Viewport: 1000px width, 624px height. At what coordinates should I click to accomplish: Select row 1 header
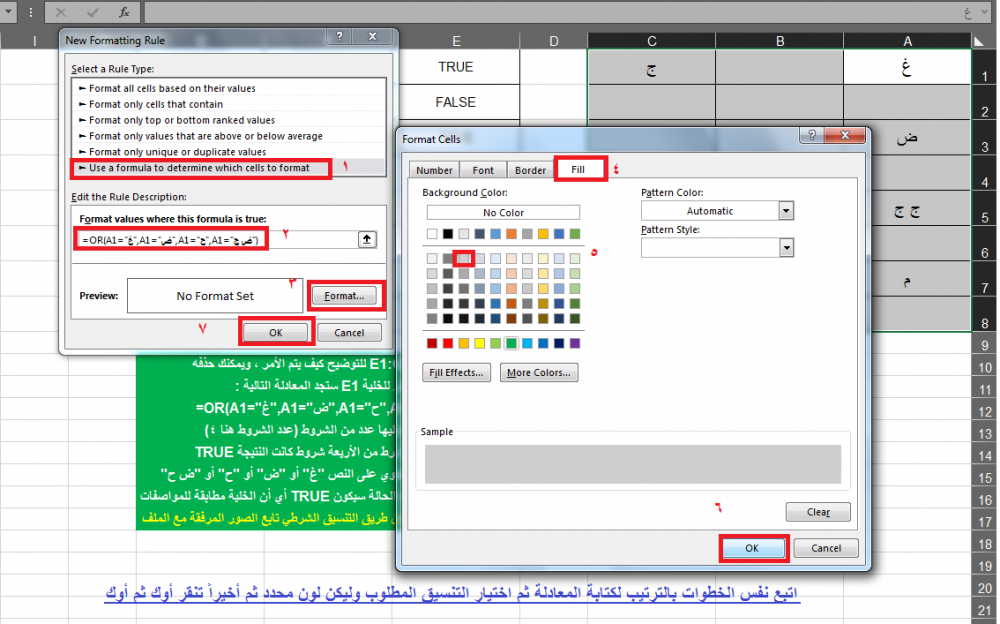point(985,68)
